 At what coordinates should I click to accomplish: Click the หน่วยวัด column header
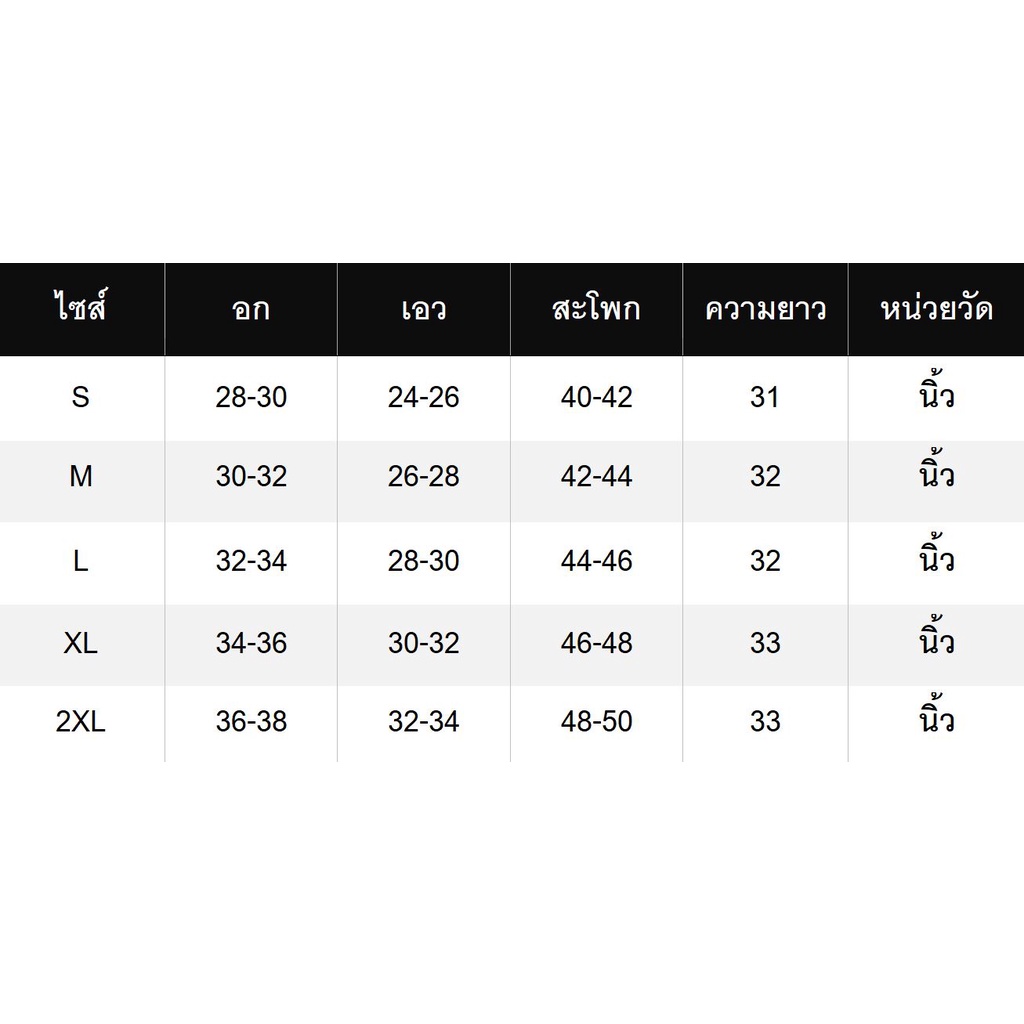(x=936, y=308)
